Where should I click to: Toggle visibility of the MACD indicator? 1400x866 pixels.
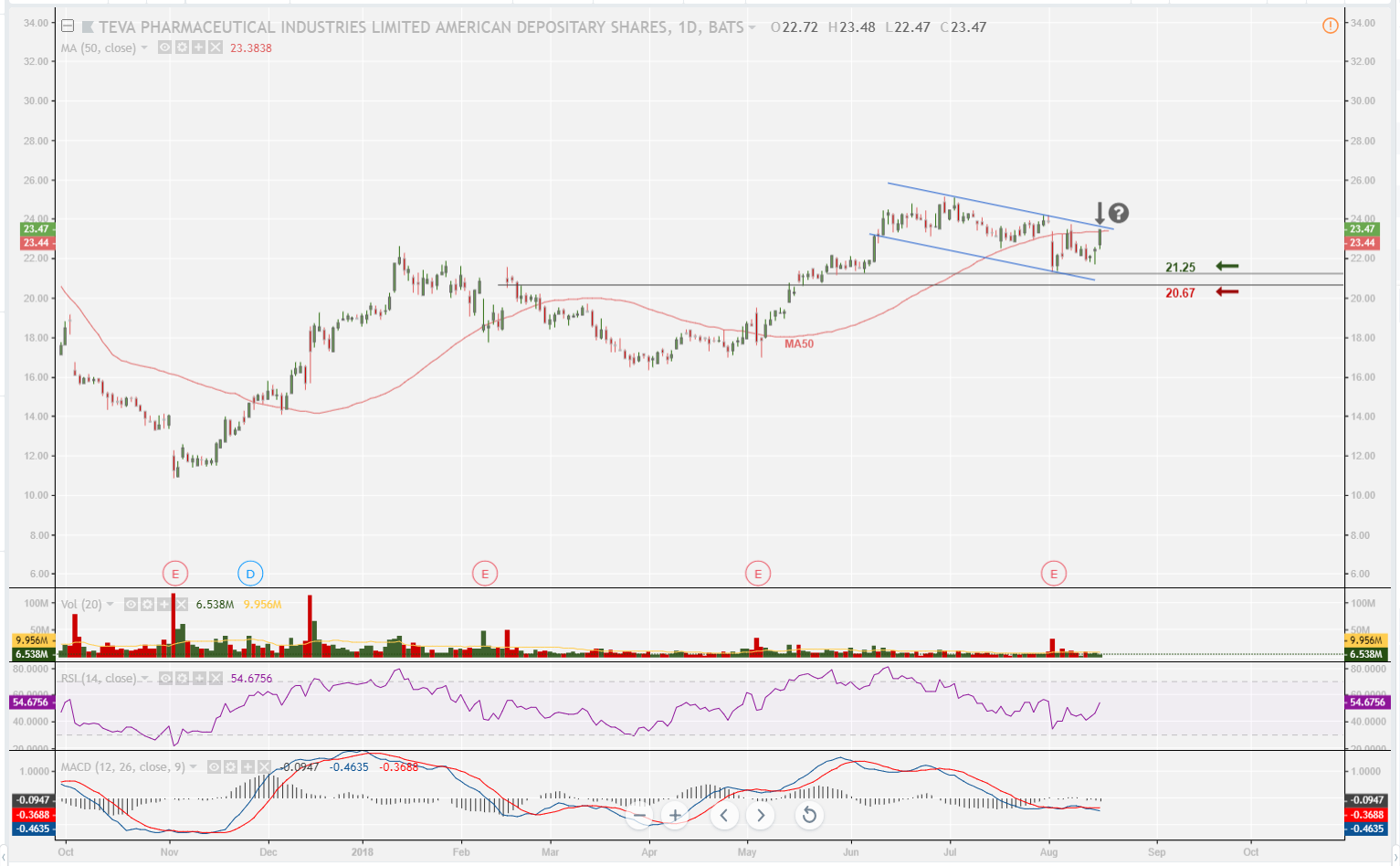(x=214, y=766)
